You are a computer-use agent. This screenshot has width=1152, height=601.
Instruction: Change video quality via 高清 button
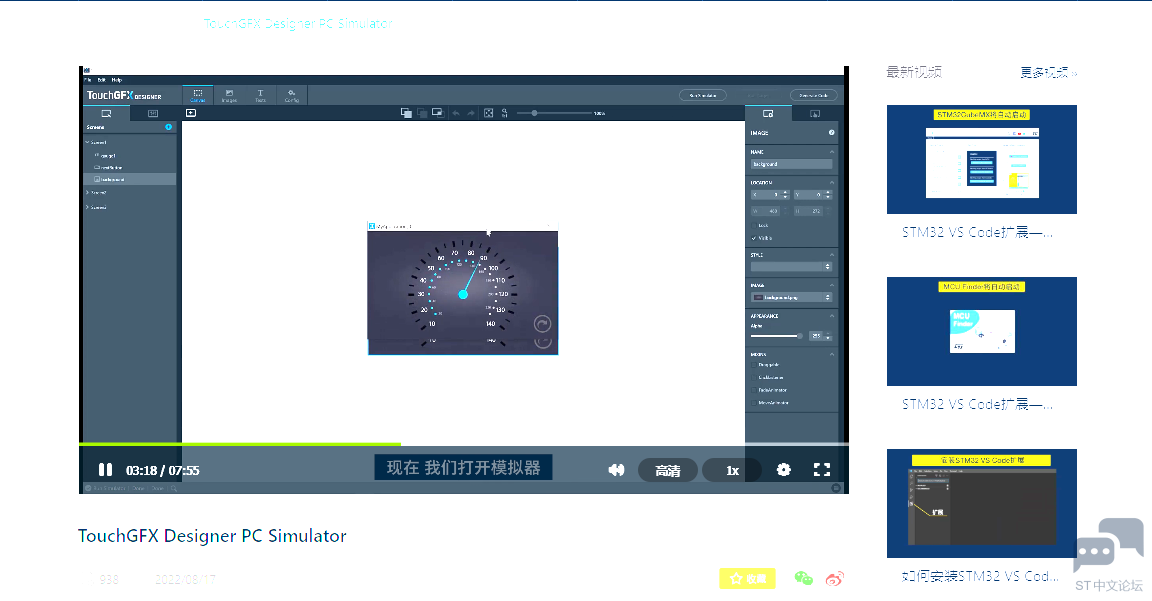pyautogui.click(x=667, y=470)
